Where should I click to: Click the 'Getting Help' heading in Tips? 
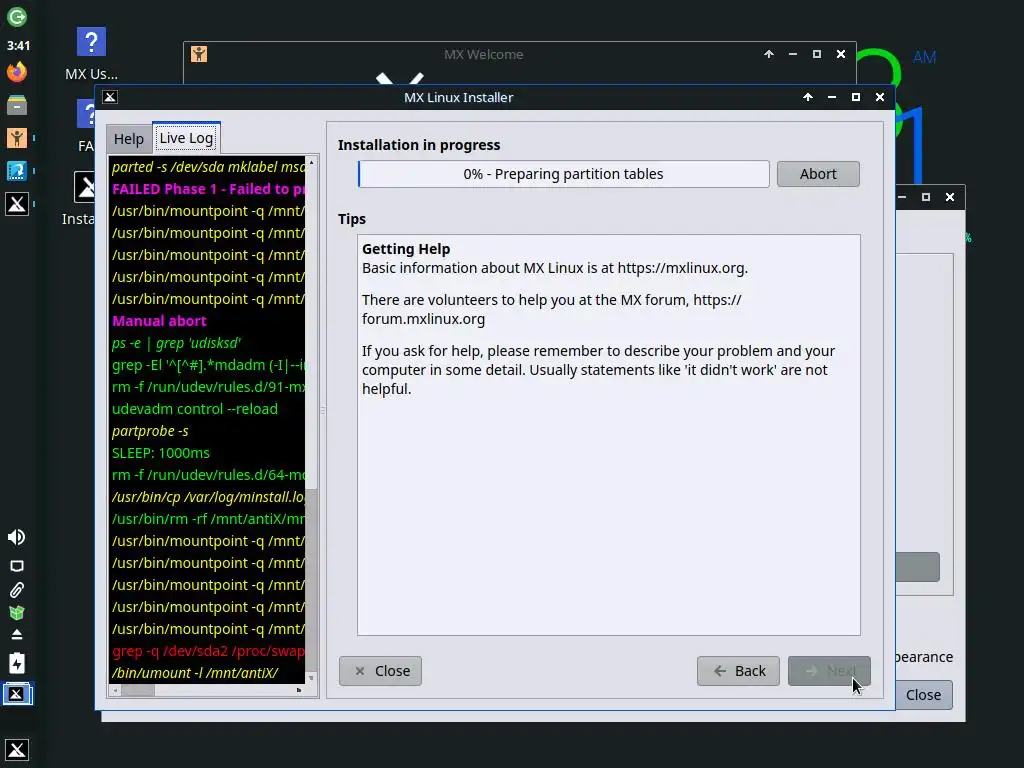(406, 249)
